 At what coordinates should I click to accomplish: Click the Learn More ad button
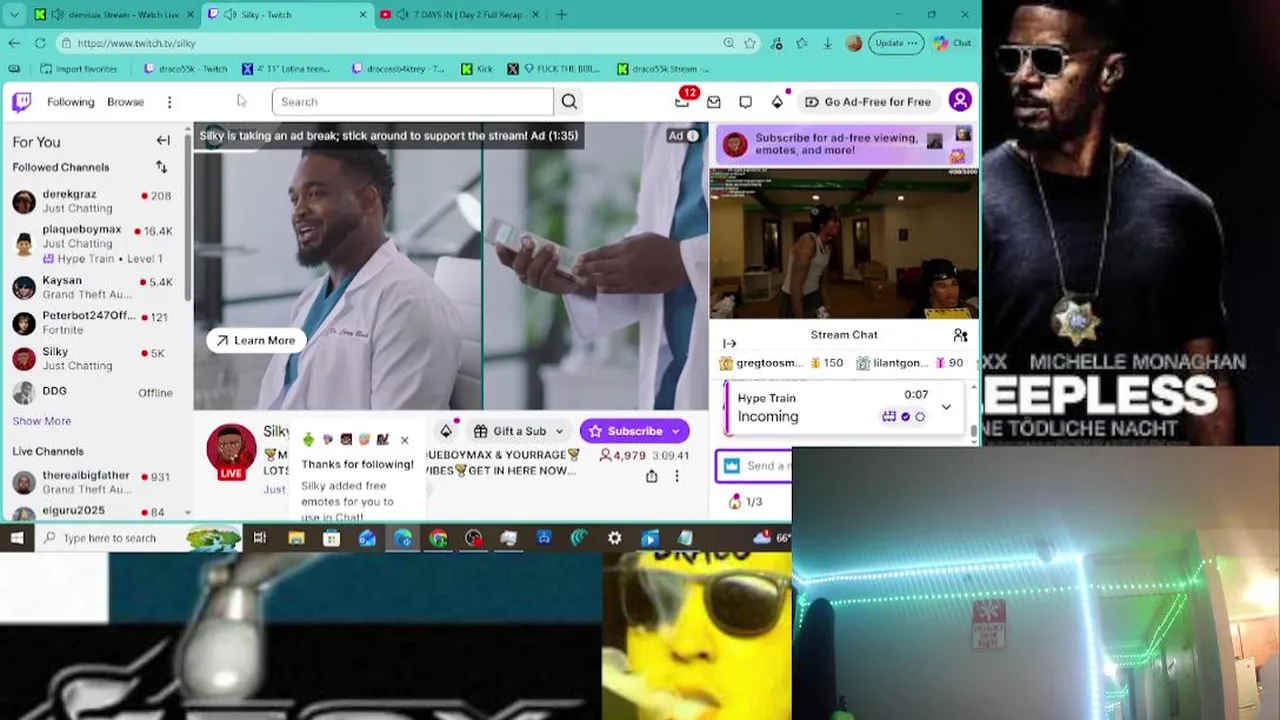[256, 340]
